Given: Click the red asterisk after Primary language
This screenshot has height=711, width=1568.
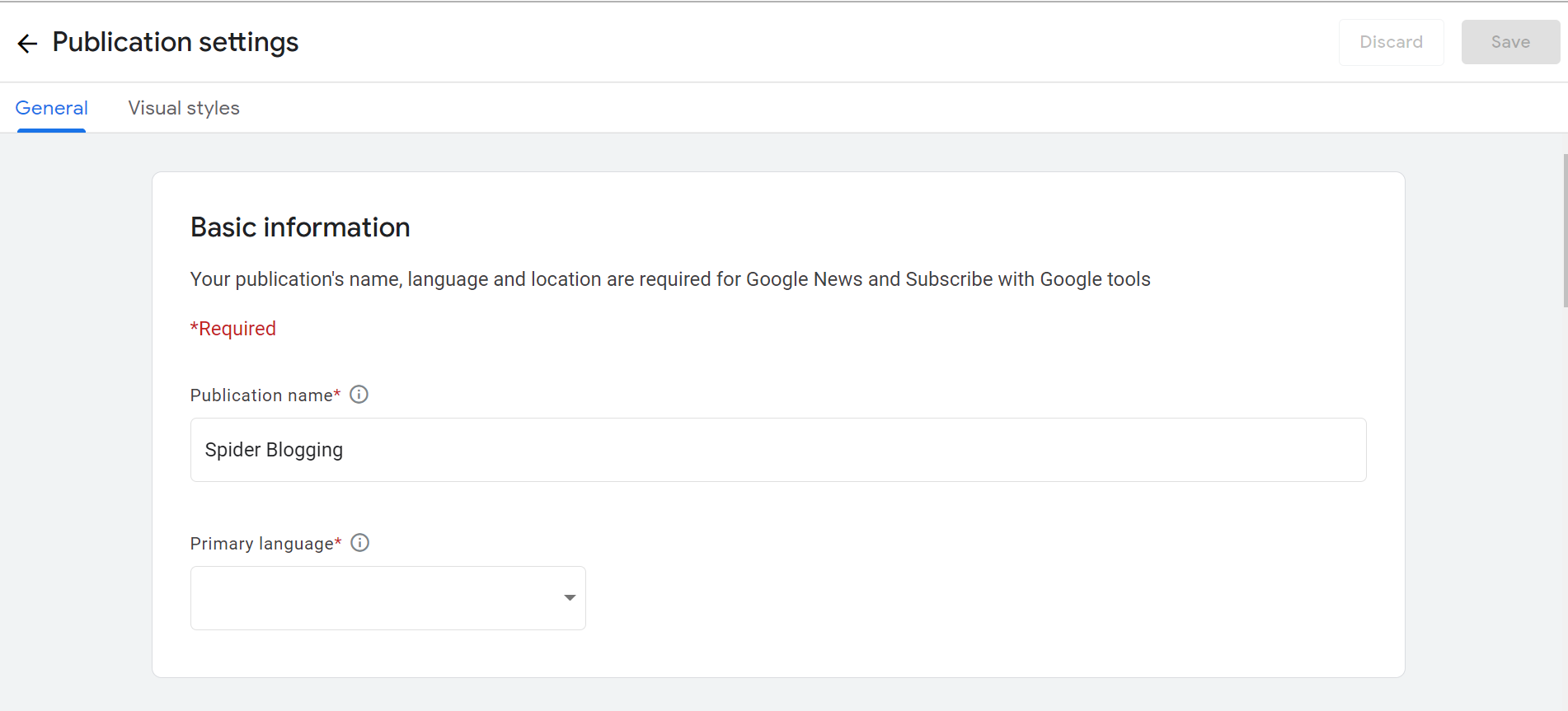Looking at the screenshot, I should pos(338,543).
